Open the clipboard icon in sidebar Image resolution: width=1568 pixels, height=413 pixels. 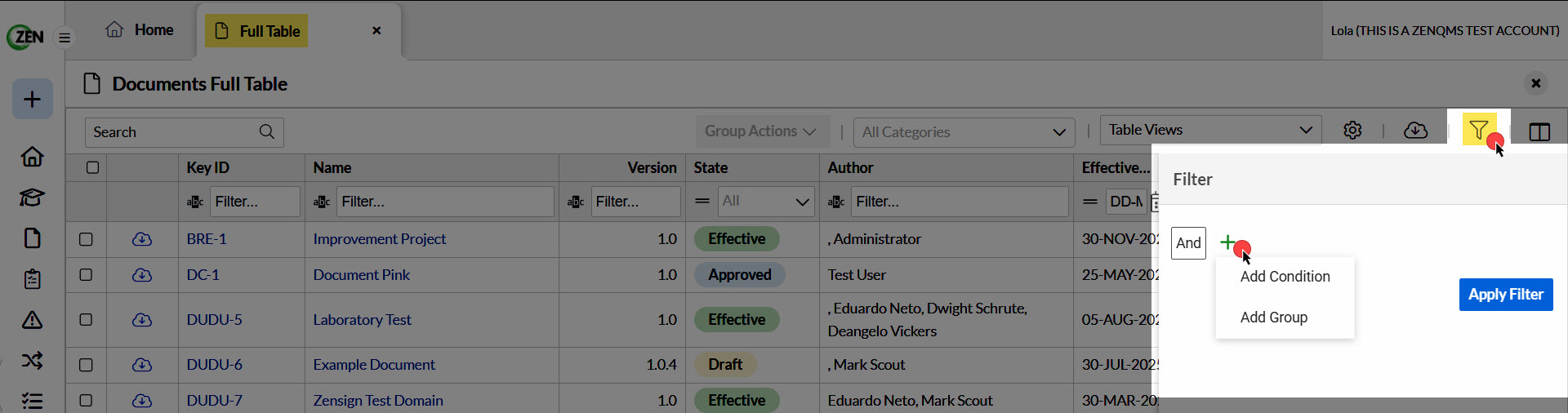(x=33, y=278)
